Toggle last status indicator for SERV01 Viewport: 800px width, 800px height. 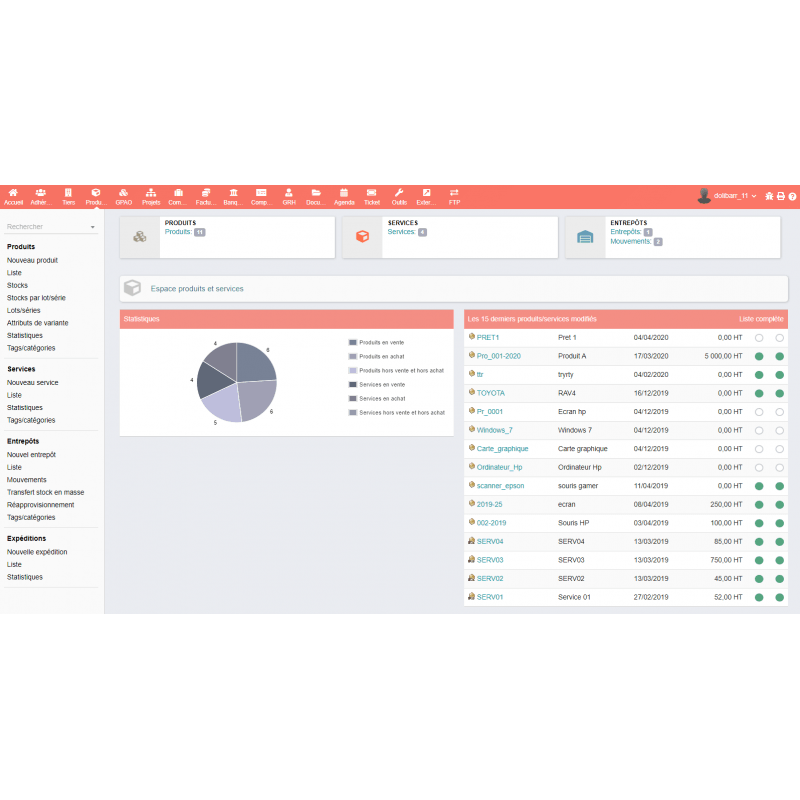(779, 597)
